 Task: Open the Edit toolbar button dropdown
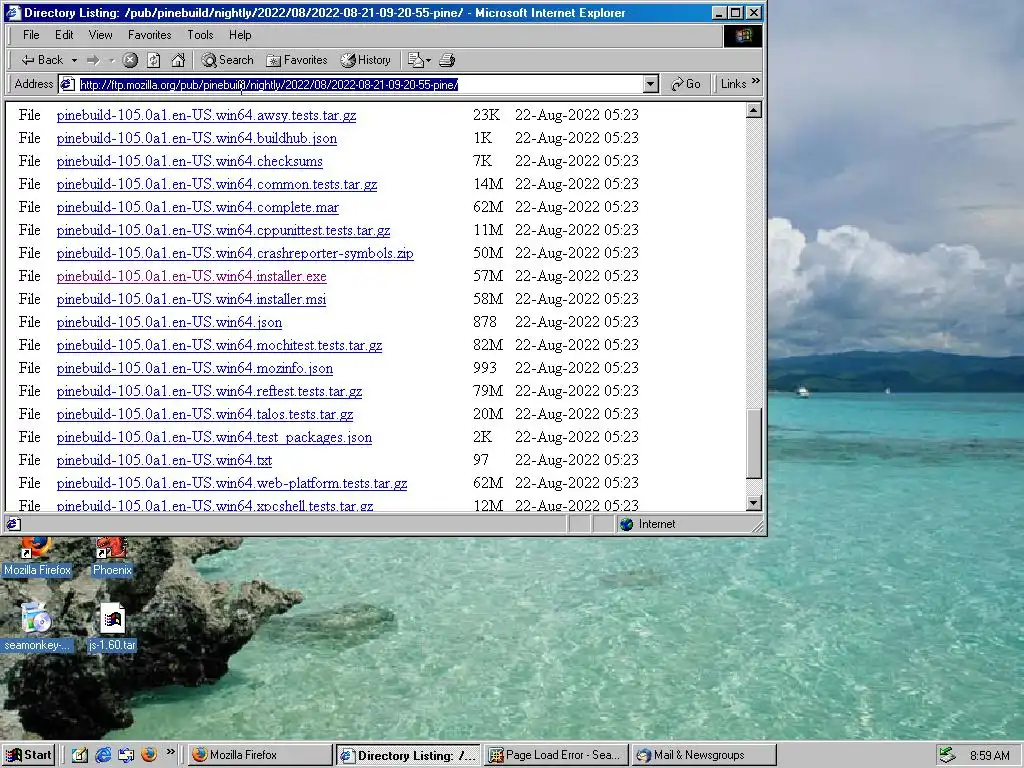[419, 60]
